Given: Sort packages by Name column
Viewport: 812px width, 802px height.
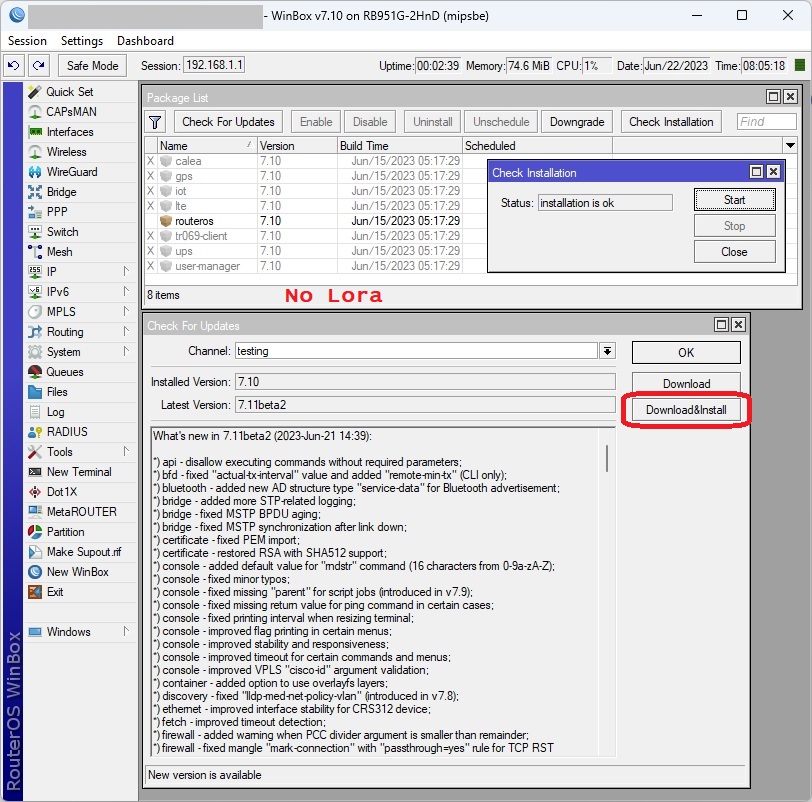Looking at the screenshot, I should [206, 146].
